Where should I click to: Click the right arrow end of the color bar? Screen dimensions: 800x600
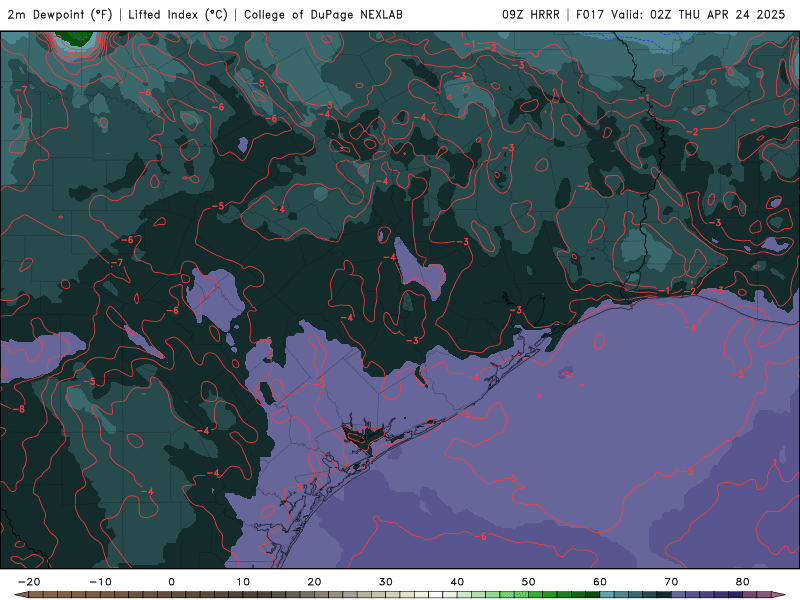779,595
